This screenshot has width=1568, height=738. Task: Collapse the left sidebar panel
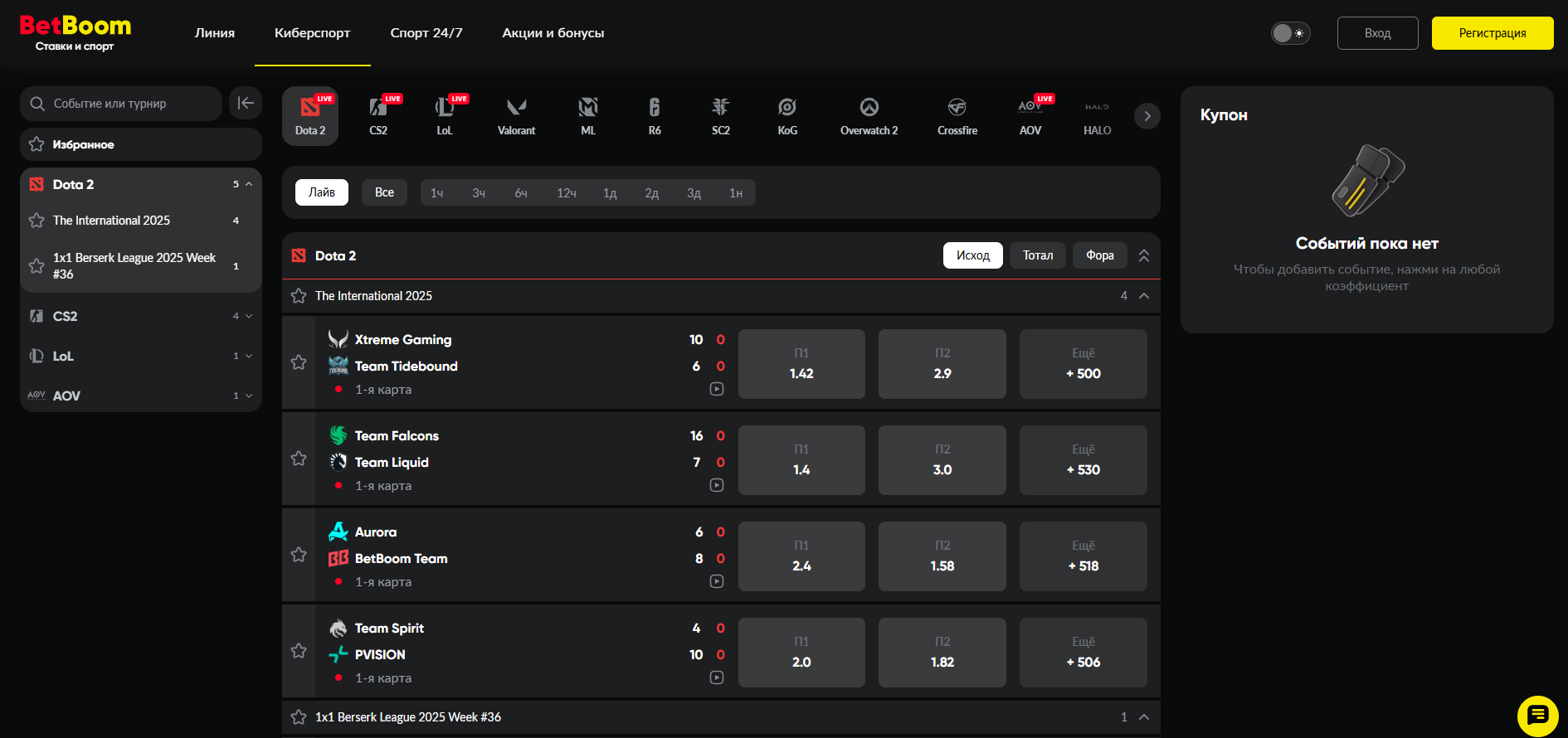pos(246,104)
